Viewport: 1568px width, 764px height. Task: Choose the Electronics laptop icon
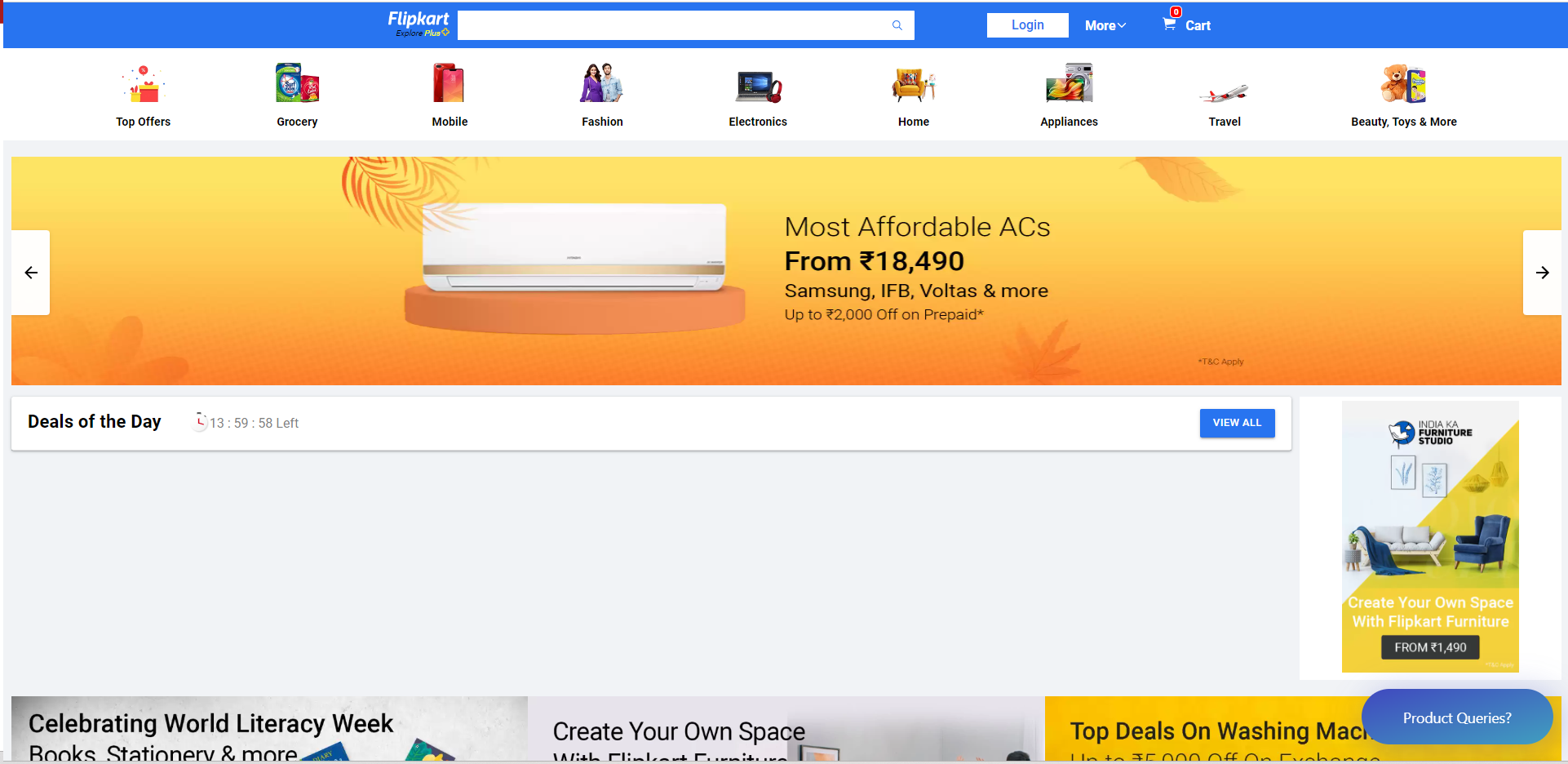(758, 86)
